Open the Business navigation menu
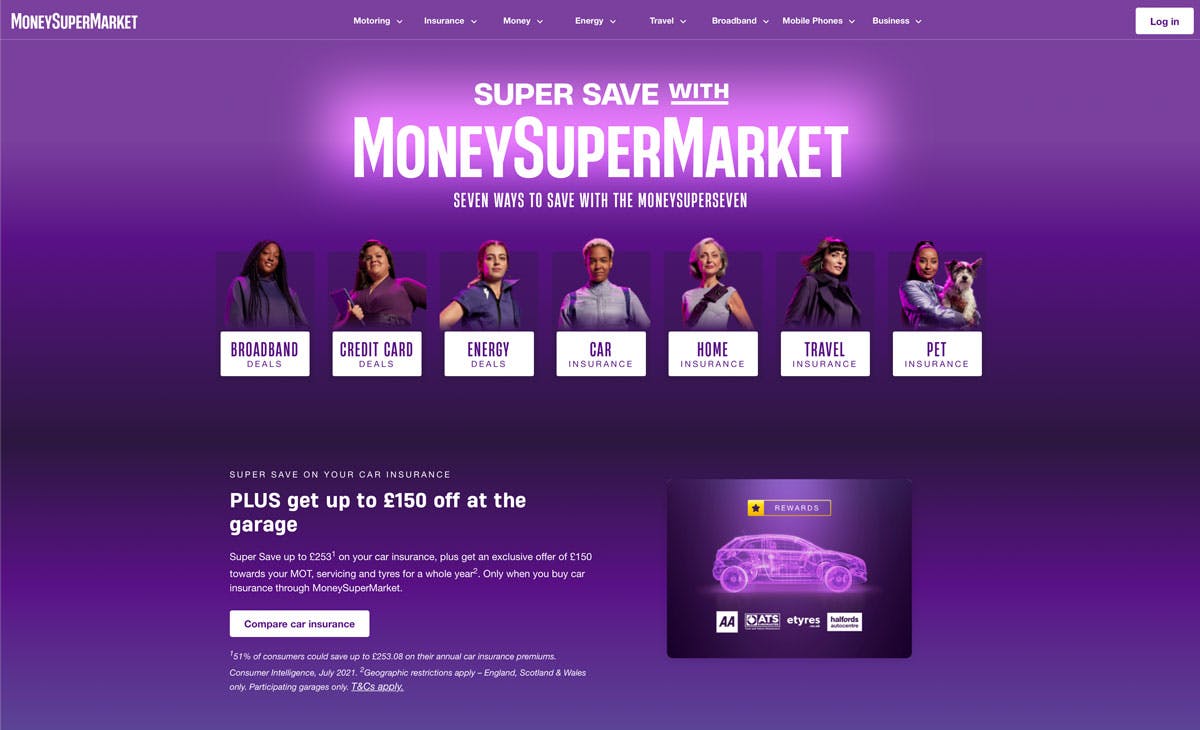The width and height of the screenshot is (1200, 730). click(x=897, y=21)
